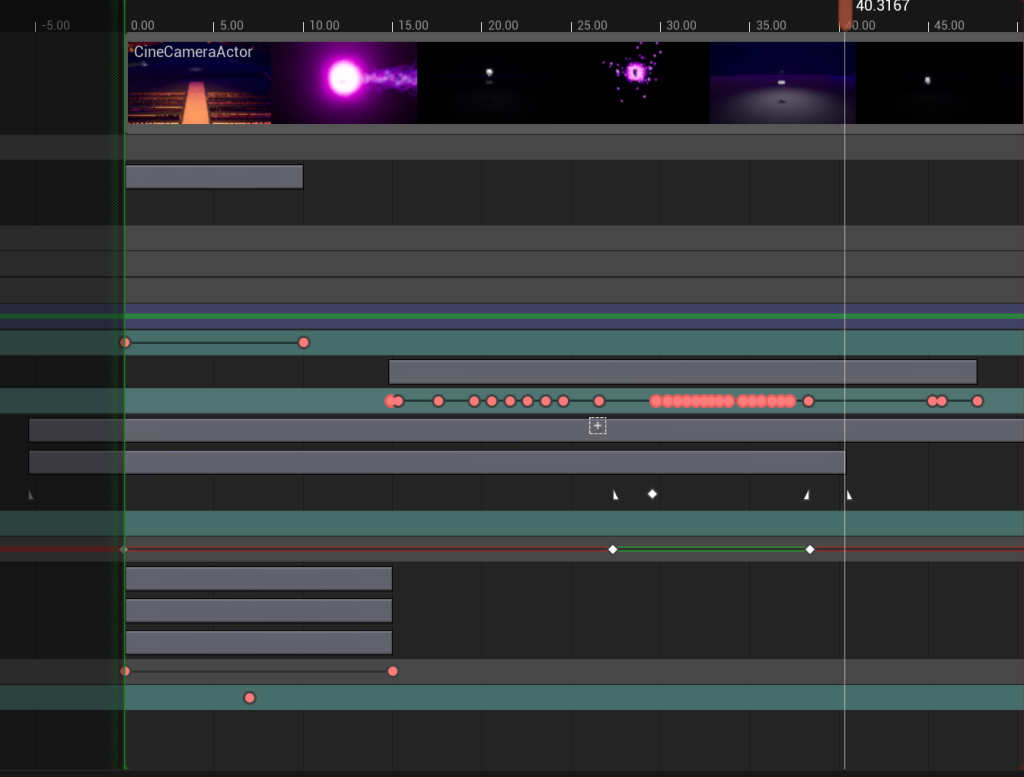
Task: Click the 20.00 mark on the time ruler
Action: 503,25
